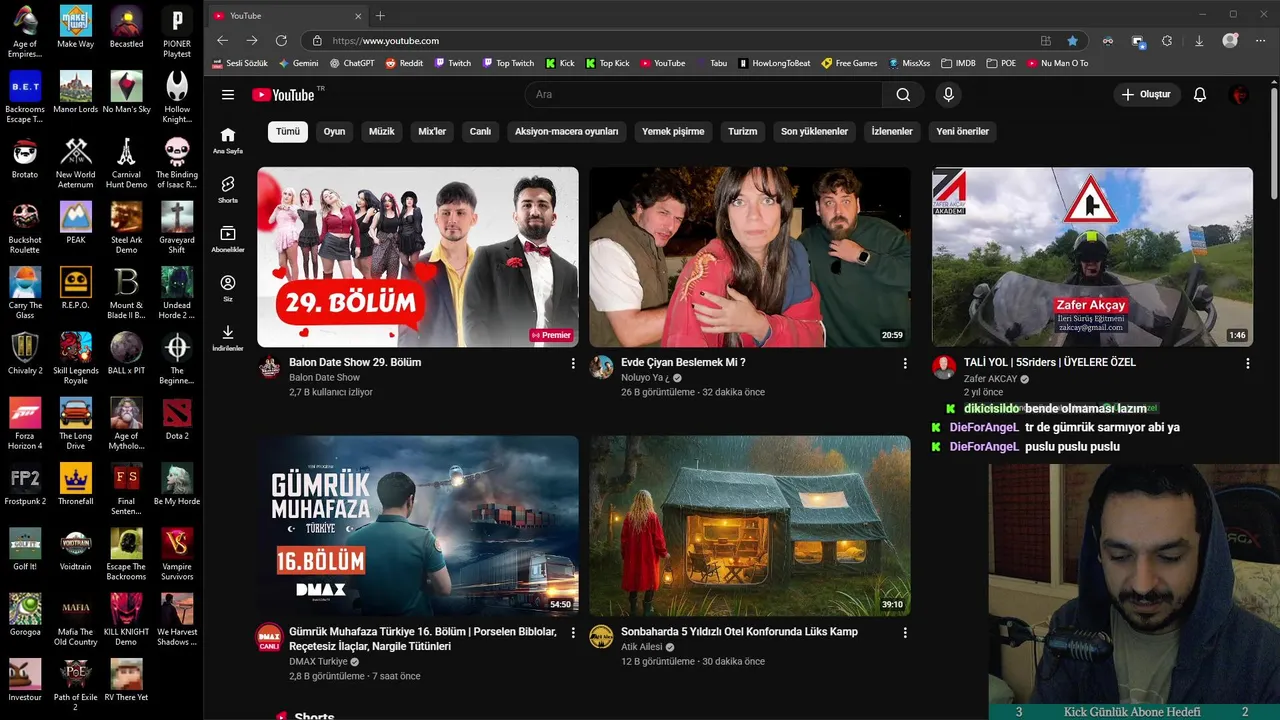Select Aksiyon-macera oyunları filter chip
The image size is (1280, 720).
click(x=567, y=131)
